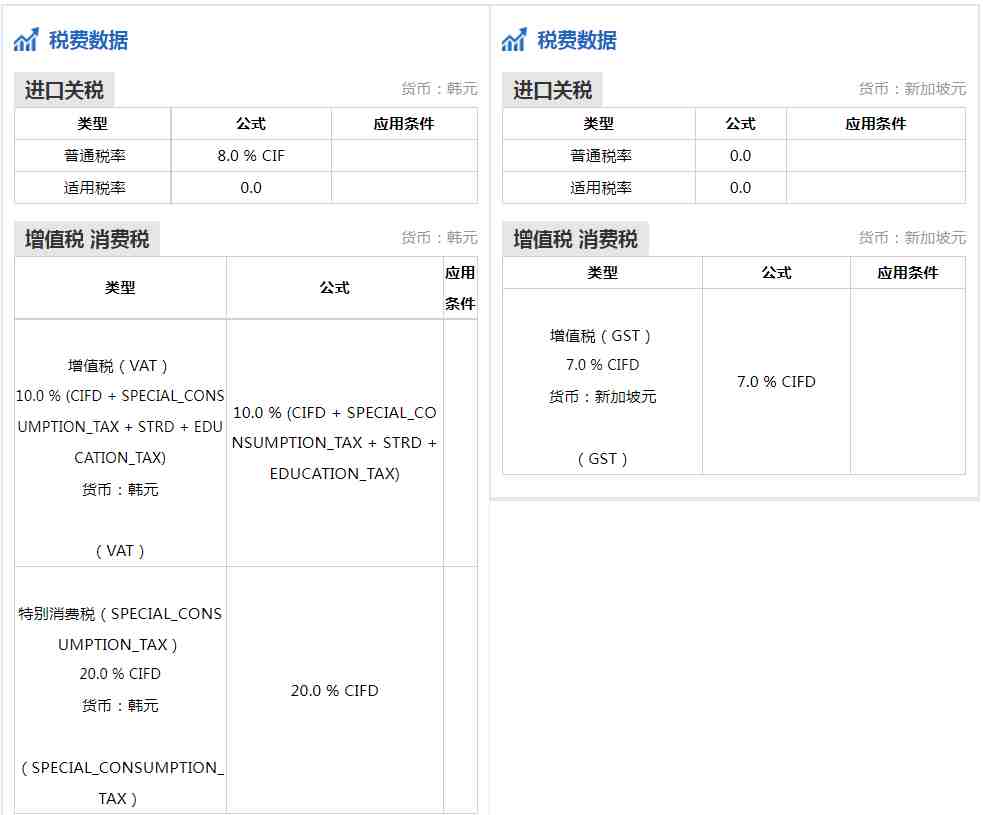Select the 普通税率 row label in the Singapore tariff table

601,155
